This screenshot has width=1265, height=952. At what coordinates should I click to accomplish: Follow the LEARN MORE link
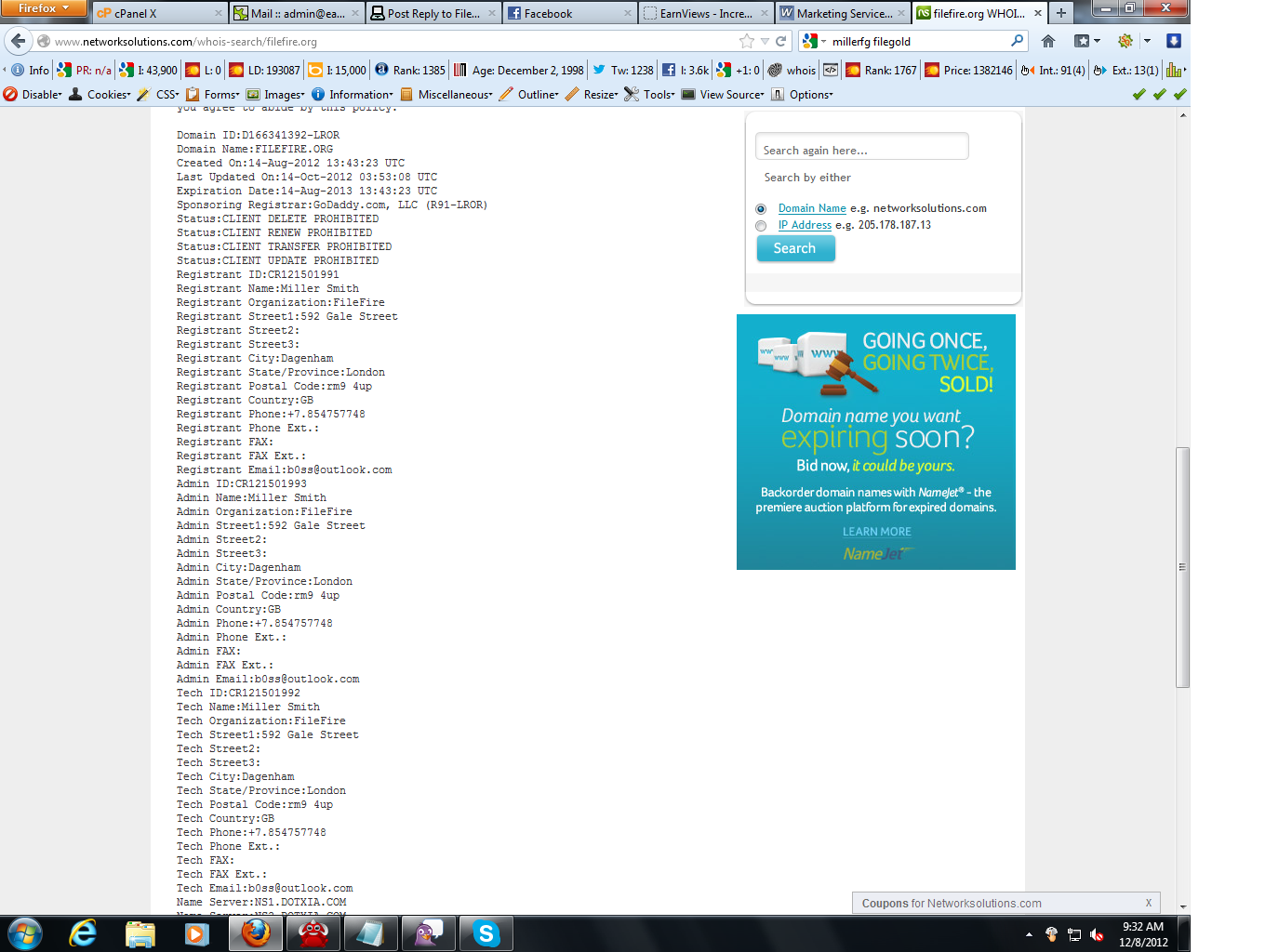coord(877,532)
